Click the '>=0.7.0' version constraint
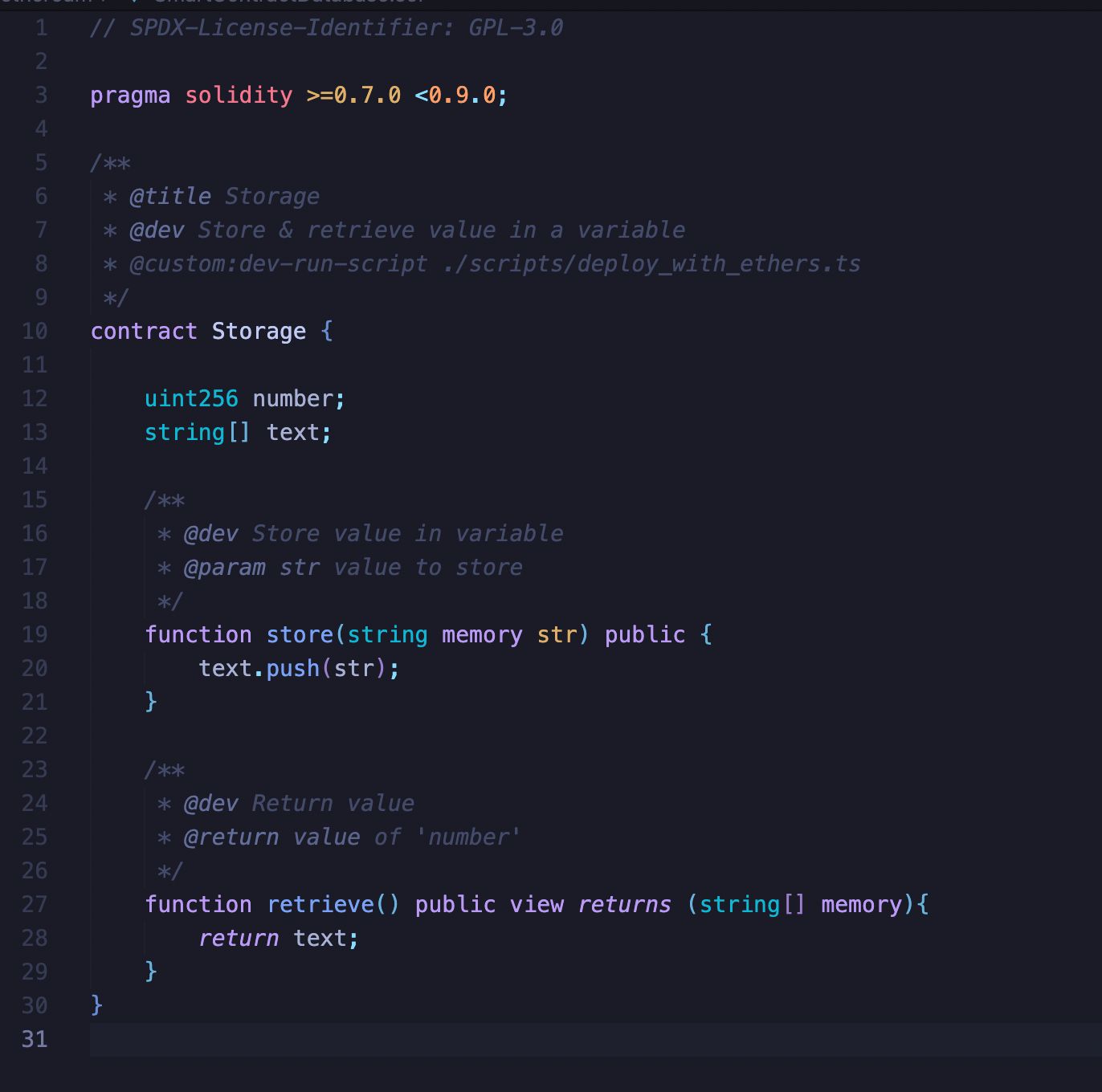Viewport: 1102px width, 1092px height. [x=353, y=96]
